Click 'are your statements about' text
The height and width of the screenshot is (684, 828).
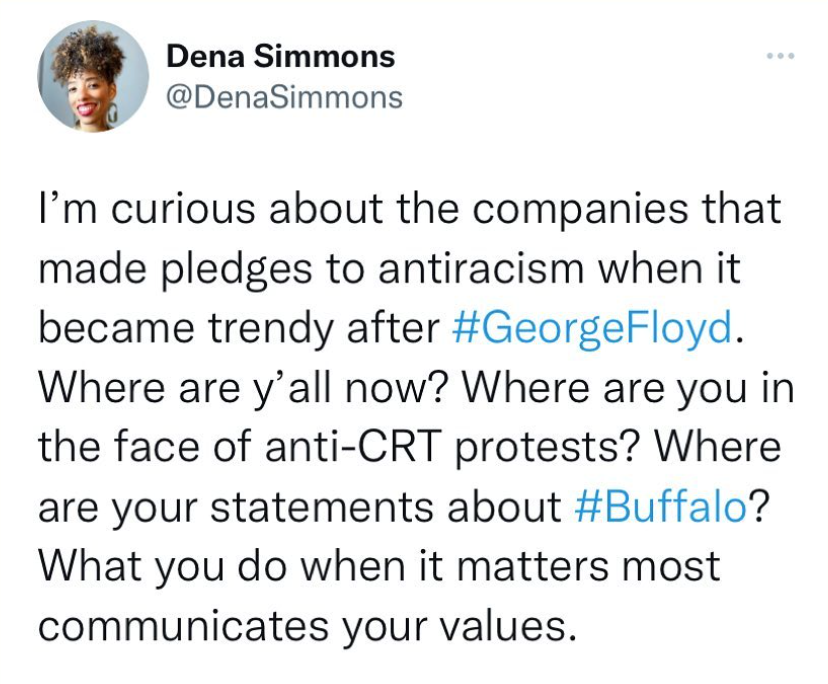tap(300, 507)
